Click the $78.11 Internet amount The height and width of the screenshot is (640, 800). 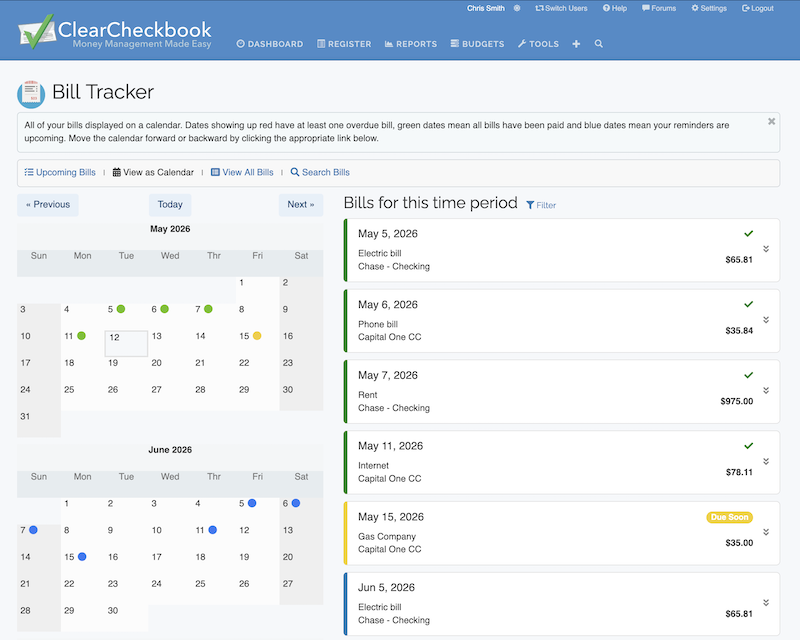tap(739, 472)
